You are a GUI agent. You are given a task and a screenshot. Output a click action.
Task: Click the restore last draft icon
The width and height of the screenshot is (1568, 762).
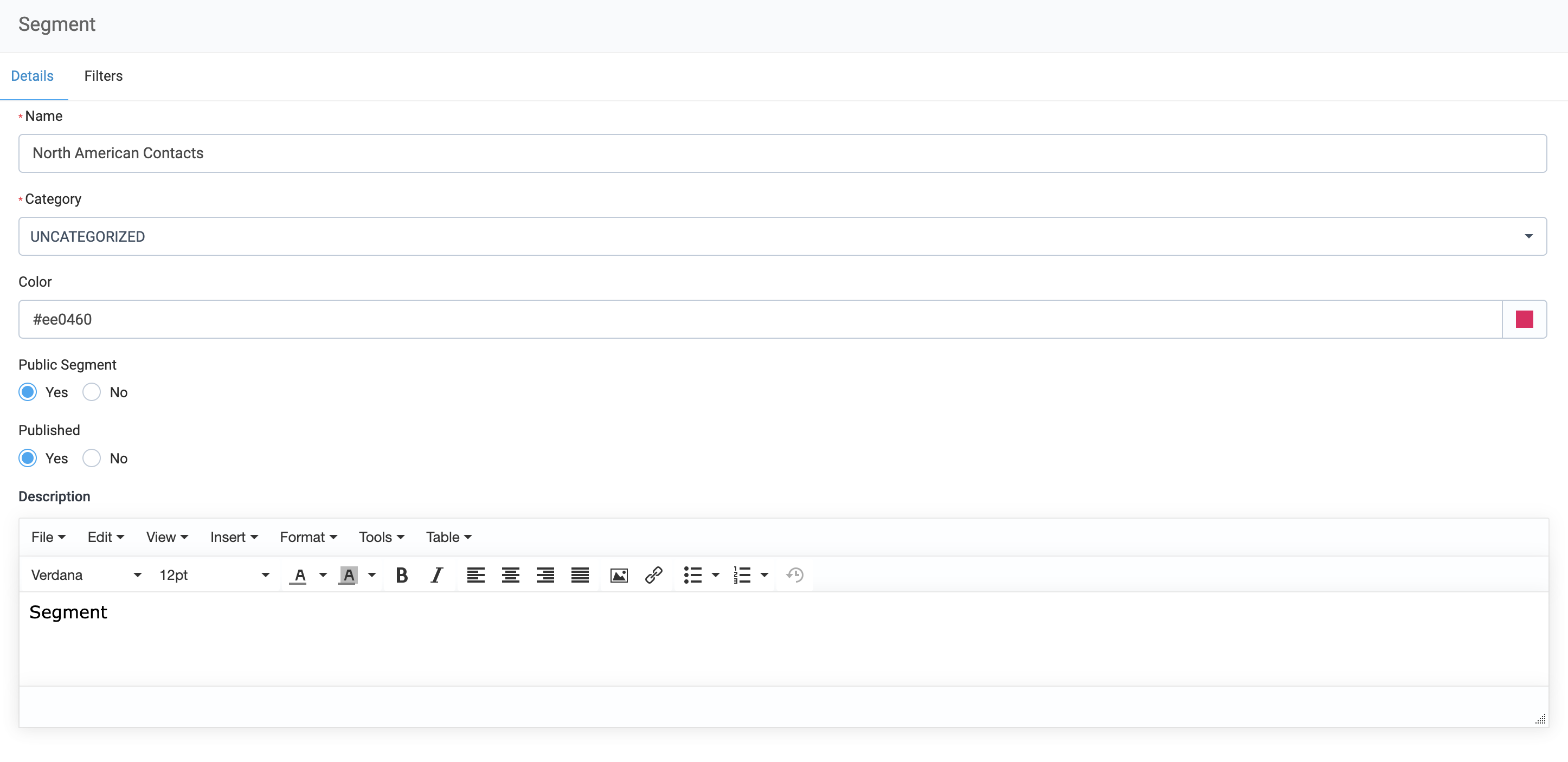click(794, 574)
